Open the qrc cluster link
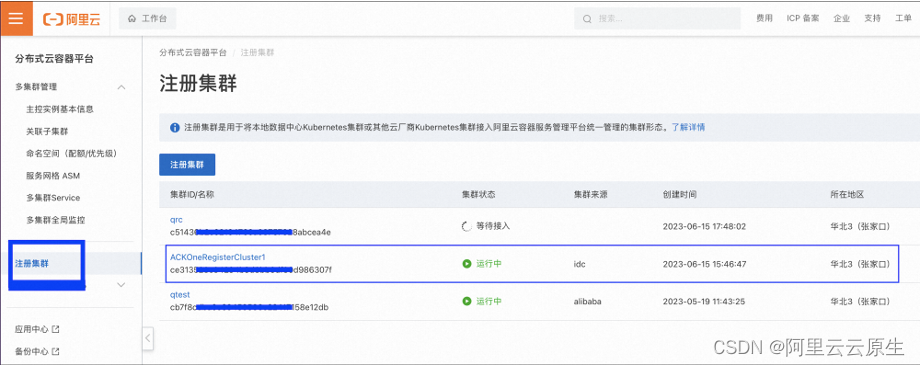 click(176, 220)
